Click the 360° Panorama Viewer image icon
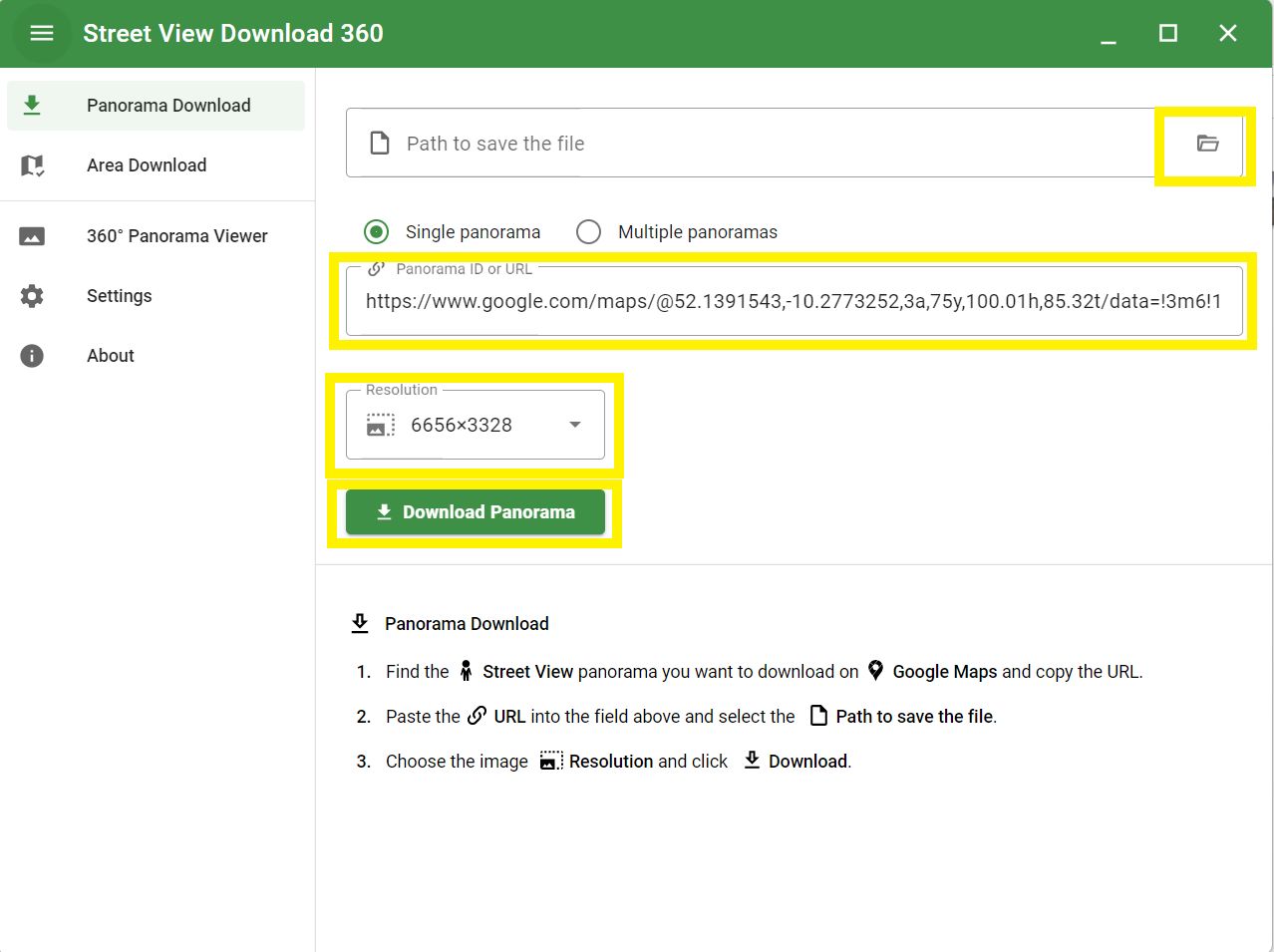The width and height of the screenshot is (1274, 952). 32,236
